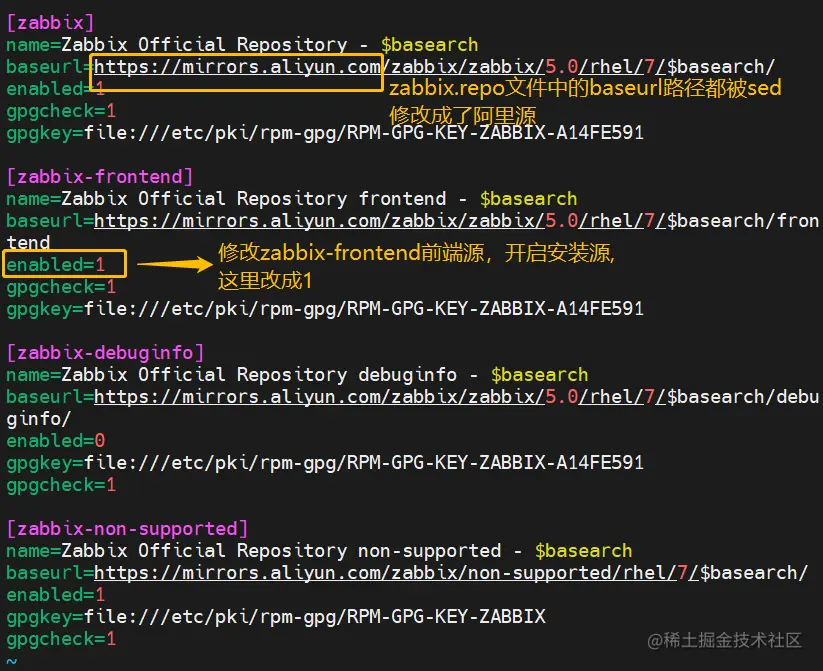Image resolution: width=823 pixels, height=671 pixels.
Task: Click gpgcheck=1 in the [zabbix] section
Action: tap(61, 111)
